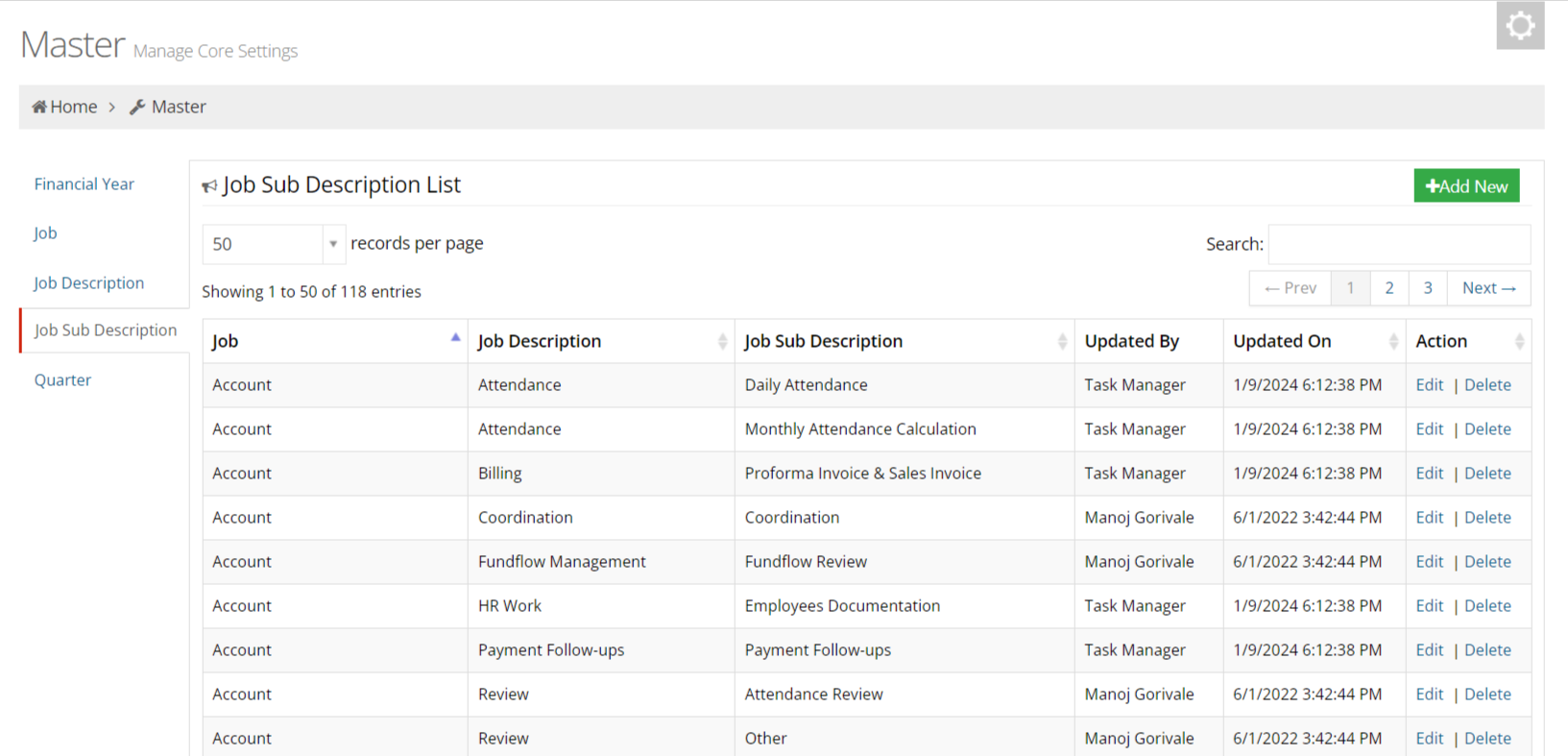This screenshot has width=1568, height=756.
Task: Edit the Attendance Review row
Action: pos(1429,694)
